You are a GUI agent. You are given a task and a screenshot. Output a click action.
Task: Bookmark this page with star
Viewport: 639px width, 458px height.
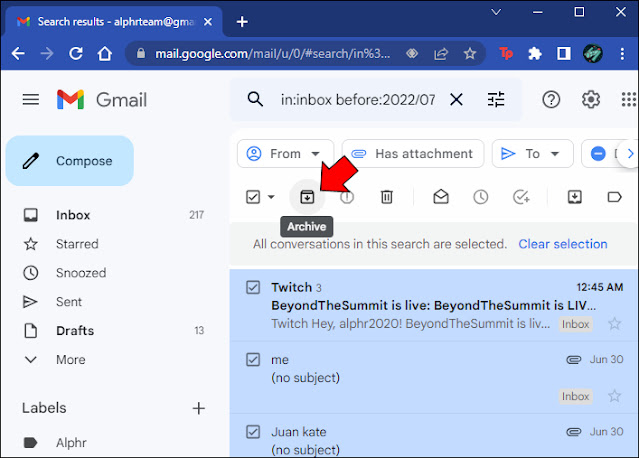coord(470,53)
